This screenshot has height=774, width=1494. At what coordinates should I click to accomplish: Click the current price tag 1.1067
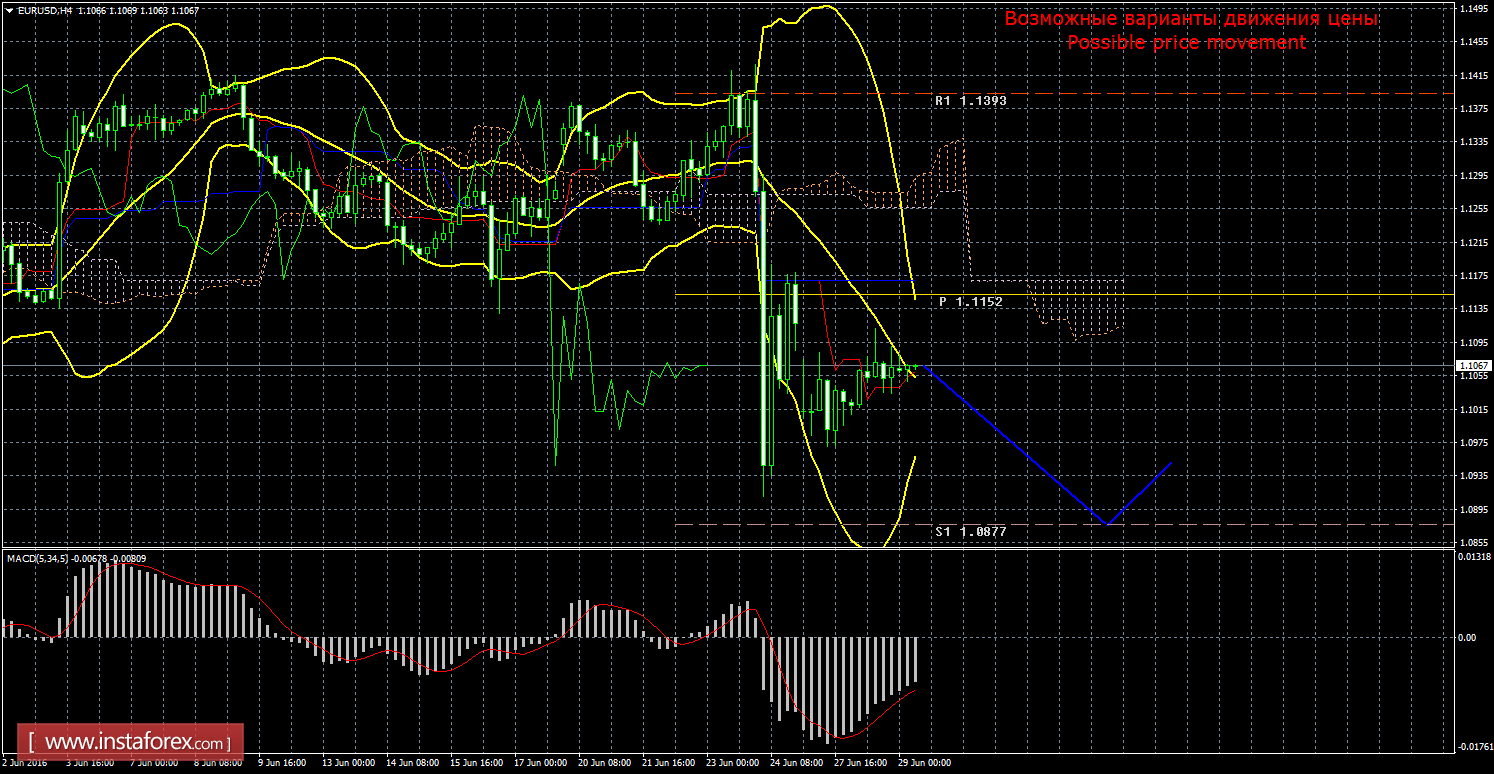click(x=1474, y=366)
